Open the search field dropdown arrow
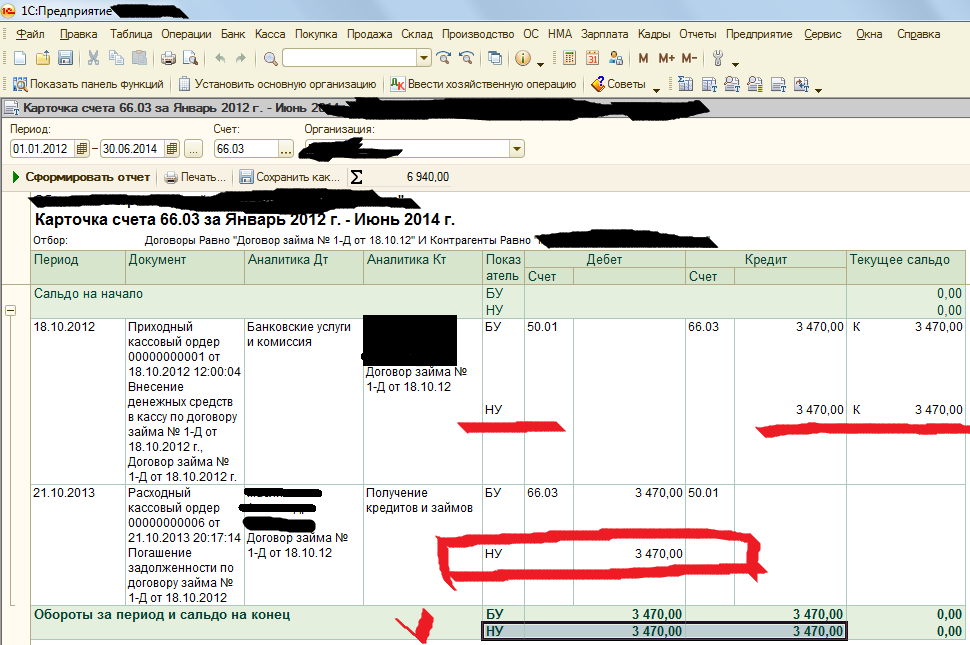The height and width of the screenshot is (645, 970). (423, 58)
